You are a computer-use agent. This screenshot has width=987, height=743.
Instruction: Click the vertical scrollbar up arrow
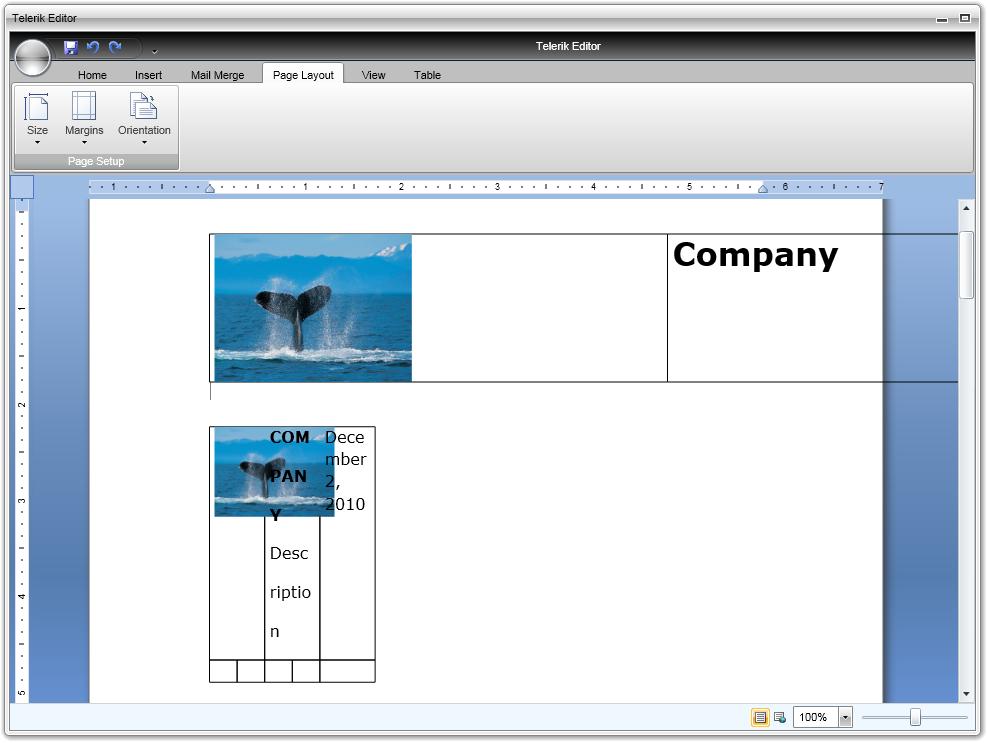[966, 208]
